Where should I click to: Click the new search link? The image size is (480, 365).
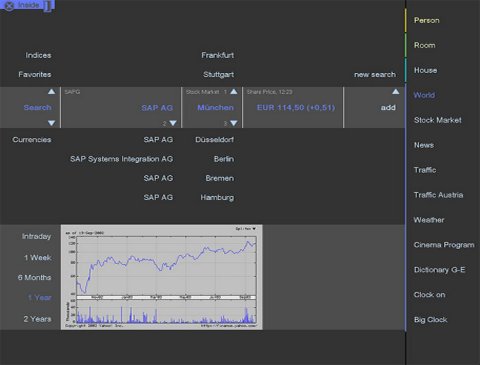[375, 74]
